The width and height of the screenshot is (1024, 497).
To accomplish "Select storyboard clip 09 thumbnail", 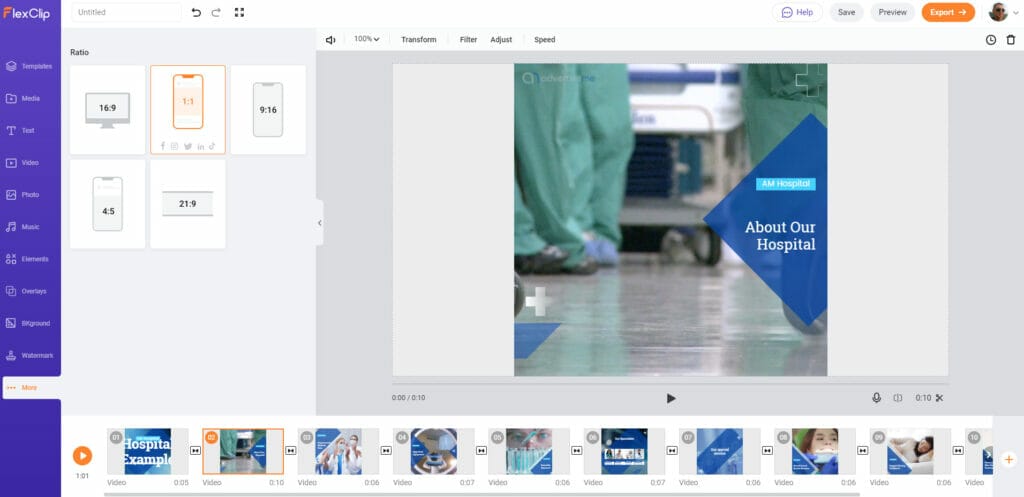I will point(910,451).
